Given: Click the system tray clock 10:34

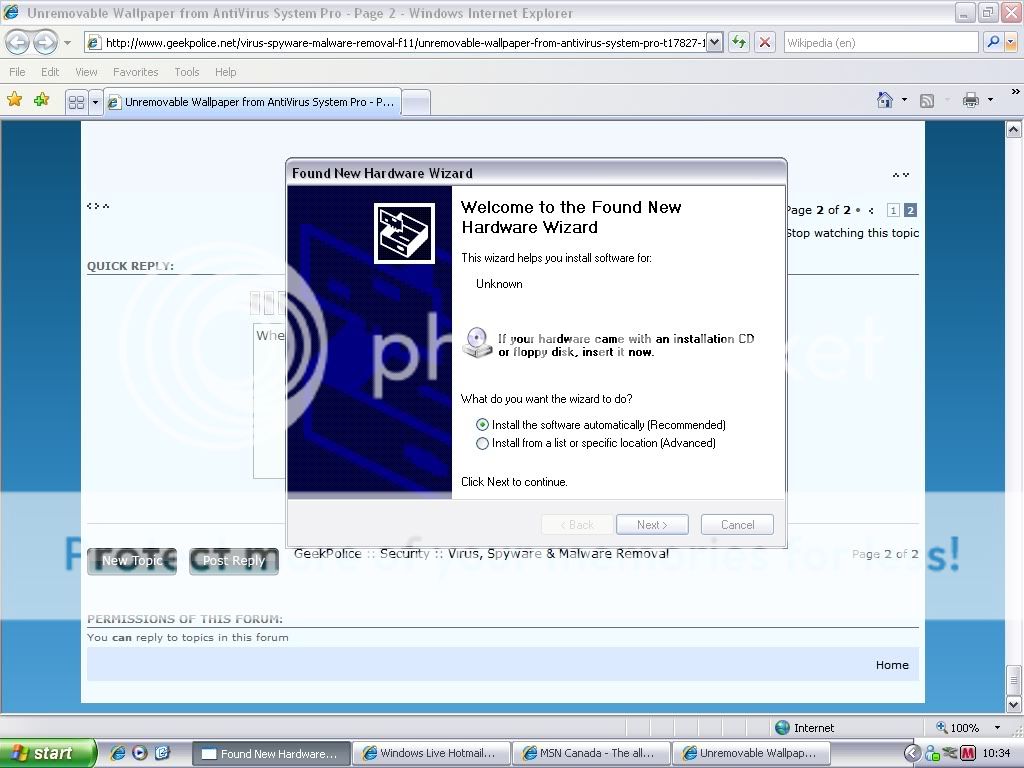Looking at the screenshot, I should tap(996, 754).
